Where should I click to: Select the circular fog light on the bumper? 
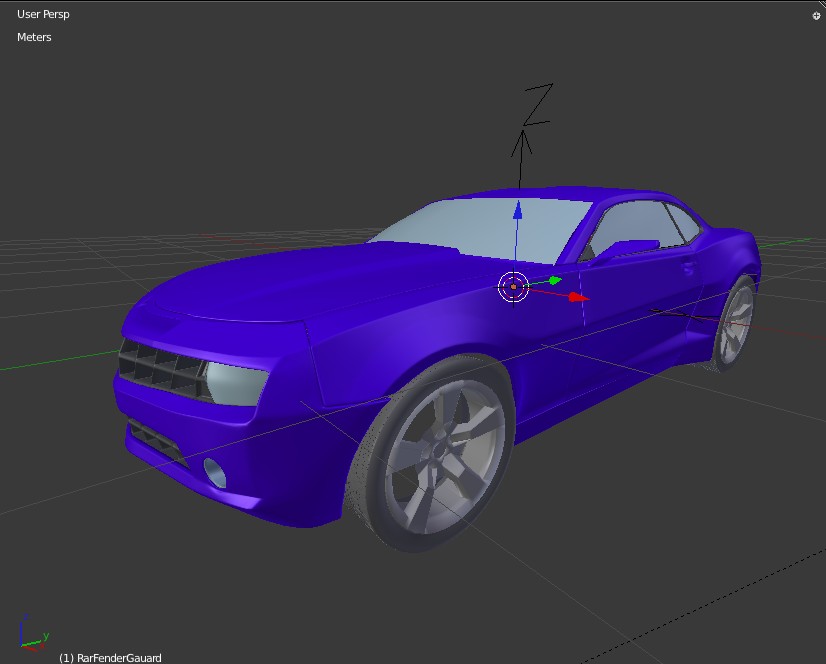[x=213, y=470]
